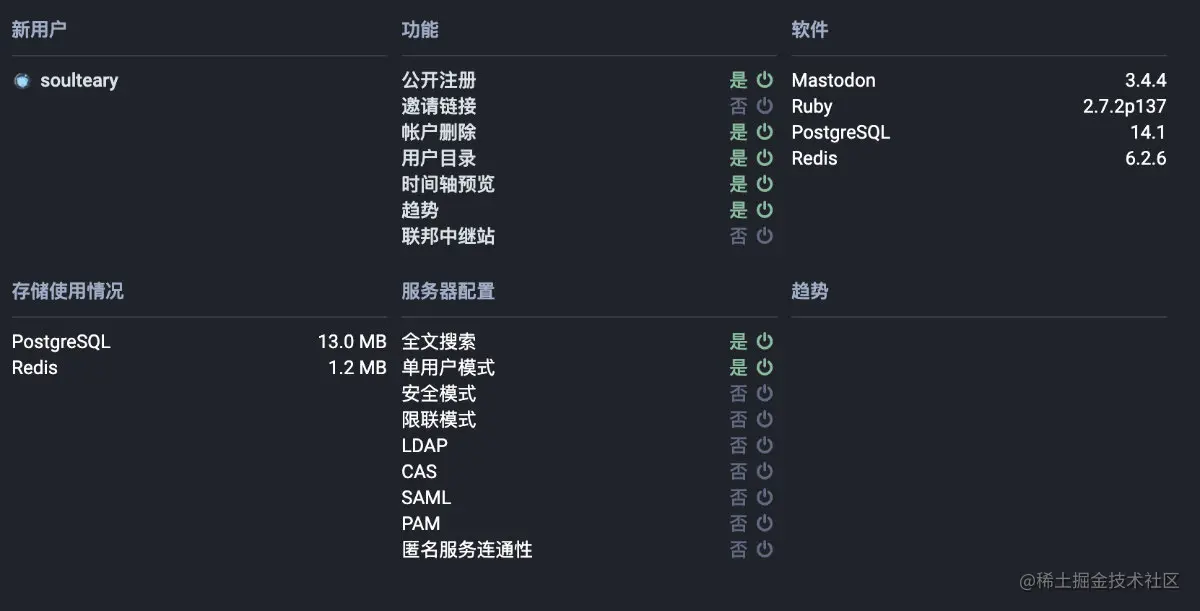The image size is (1200, 611).
Task: Click the 帐户删除 power icon
Action: click(763, 132)
